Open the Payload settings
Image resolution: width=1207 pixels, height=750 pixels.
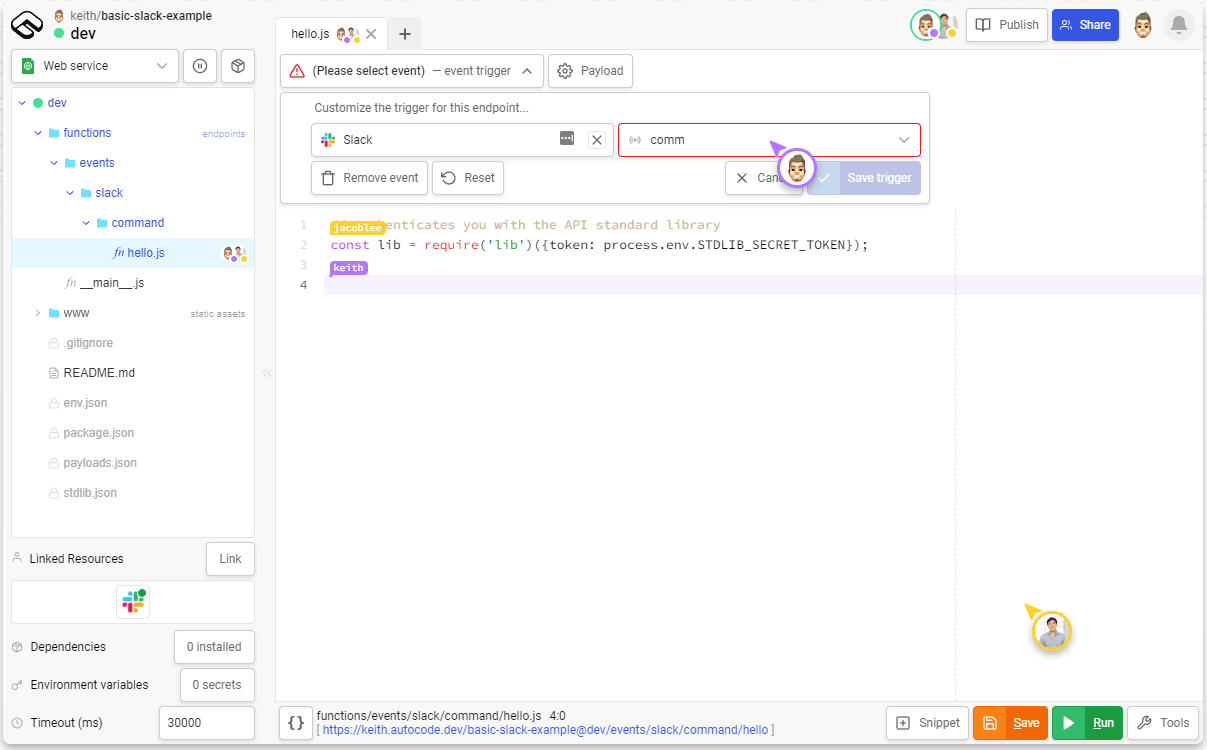tap(590, 71)
